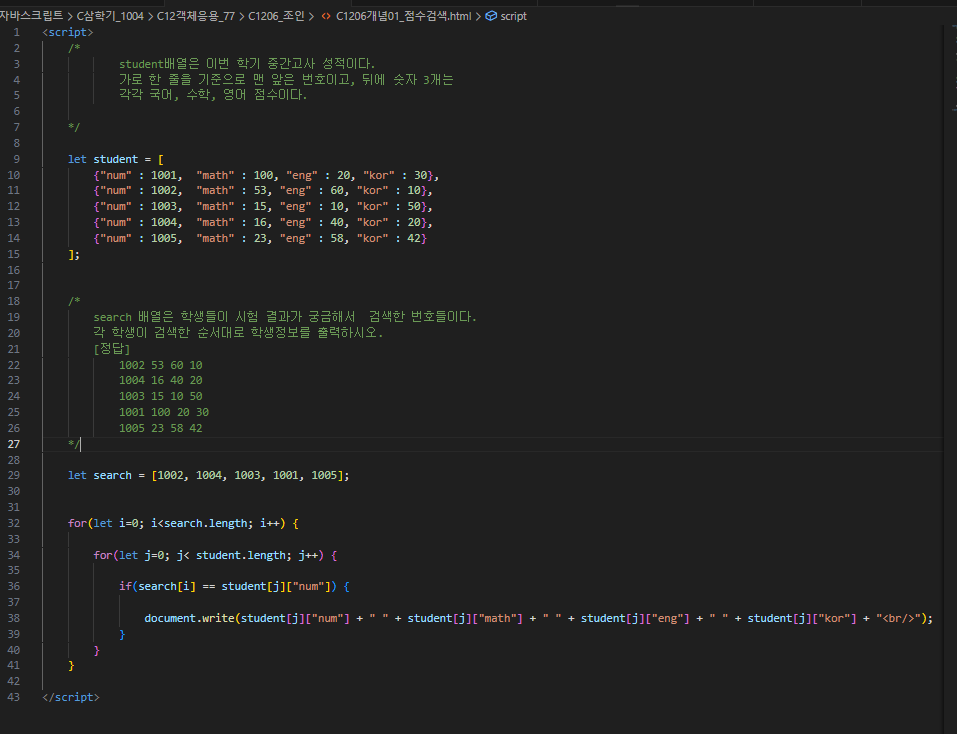Place cursor on closing </script> tag
The height and width of the screenshot is (734, 957).
(71, 697)
